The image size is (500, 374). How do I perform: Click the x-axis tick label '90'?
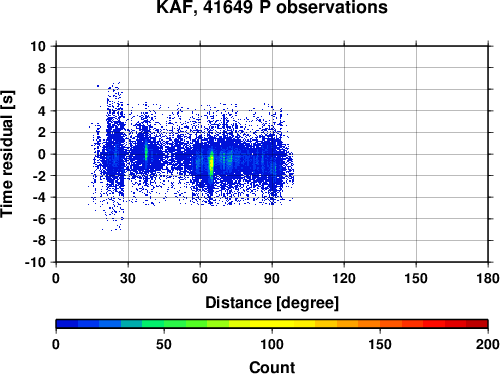(x=272, y=278)
